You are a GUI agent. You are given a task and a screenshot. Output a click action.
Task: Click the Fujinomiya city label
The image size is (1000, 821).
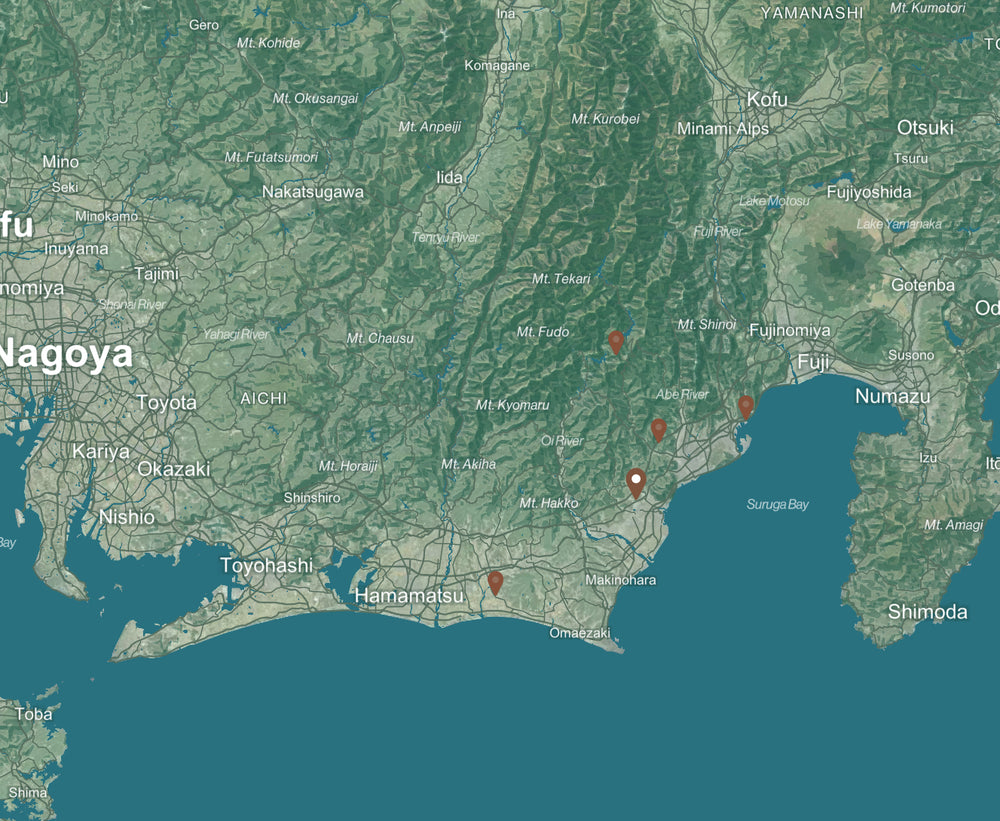(789, 330)
